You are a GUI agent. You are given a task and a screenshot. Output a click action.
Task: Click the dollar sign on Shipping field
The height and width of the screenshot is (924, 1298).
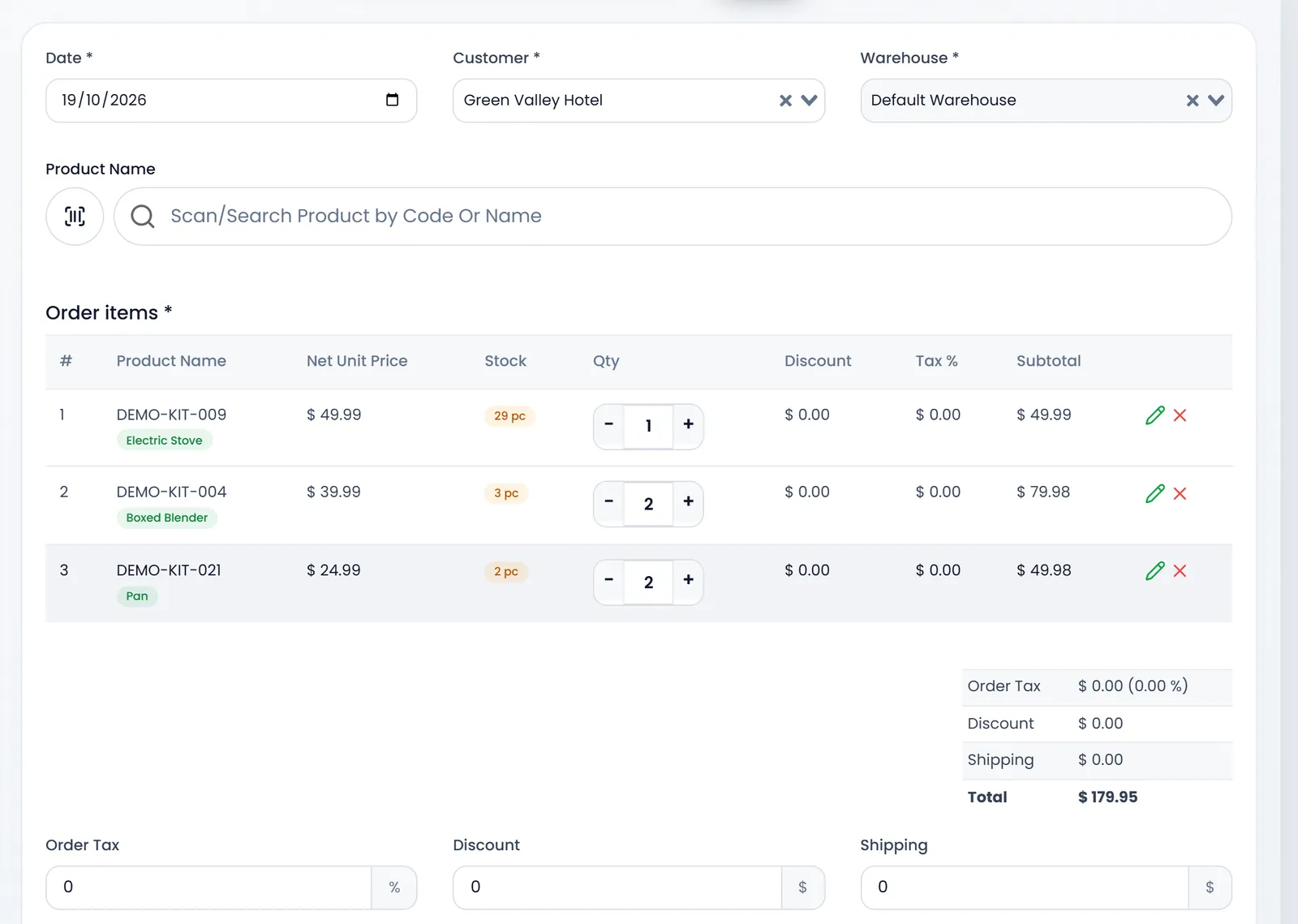coord(1210,887)
